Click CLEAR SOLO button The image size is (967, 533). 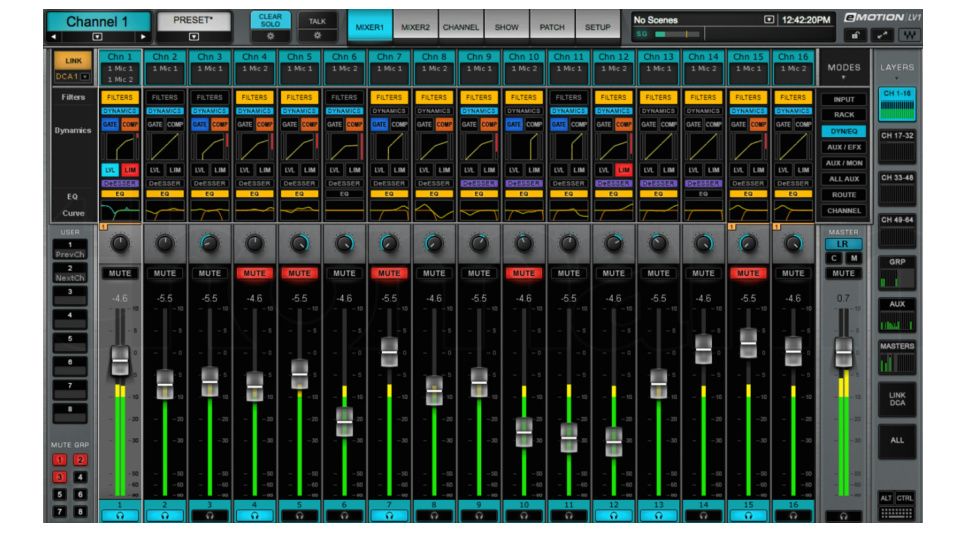270,20
